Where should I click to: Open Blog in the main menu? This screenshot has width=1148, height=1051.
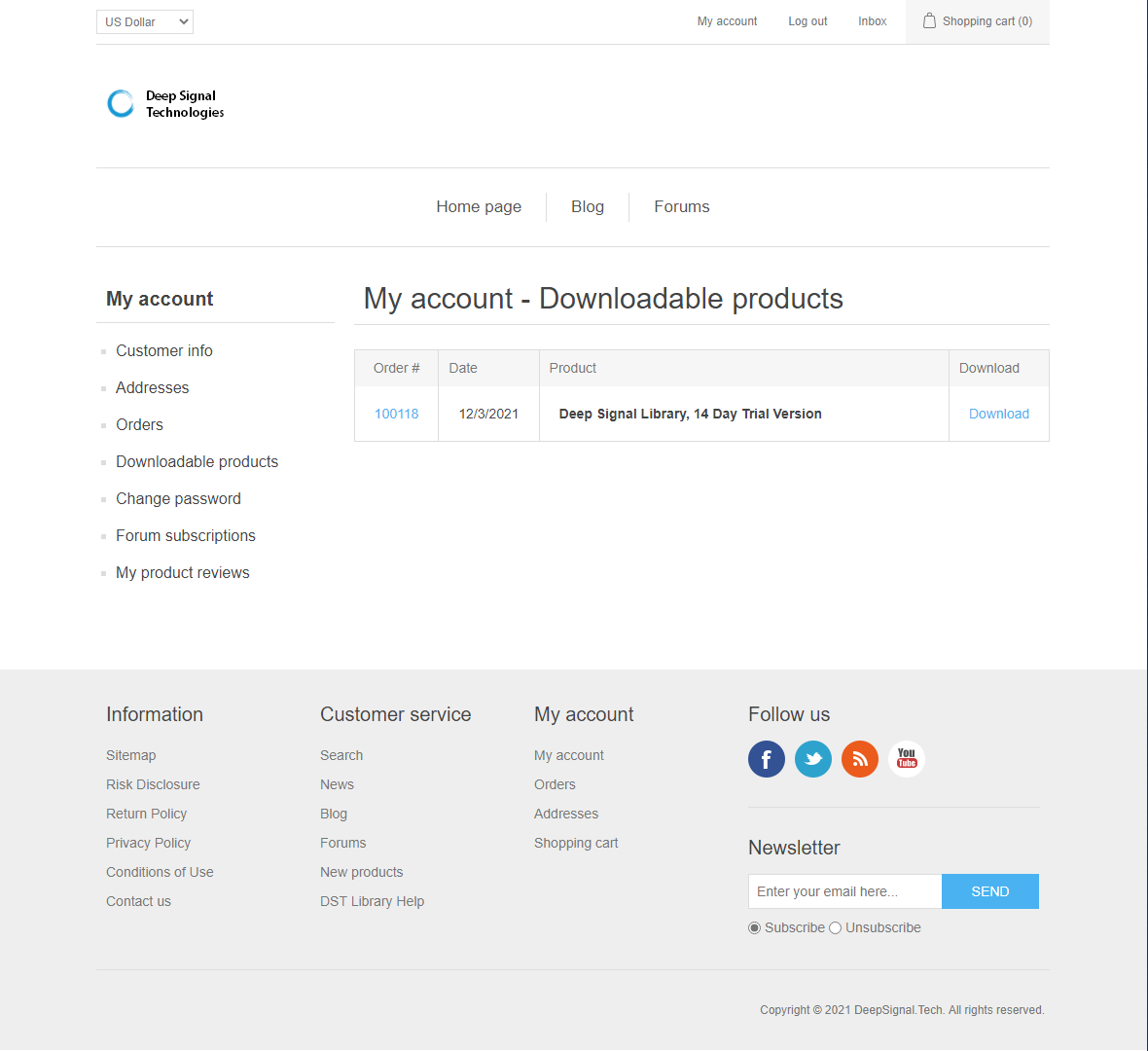click(x=588, y=206)
